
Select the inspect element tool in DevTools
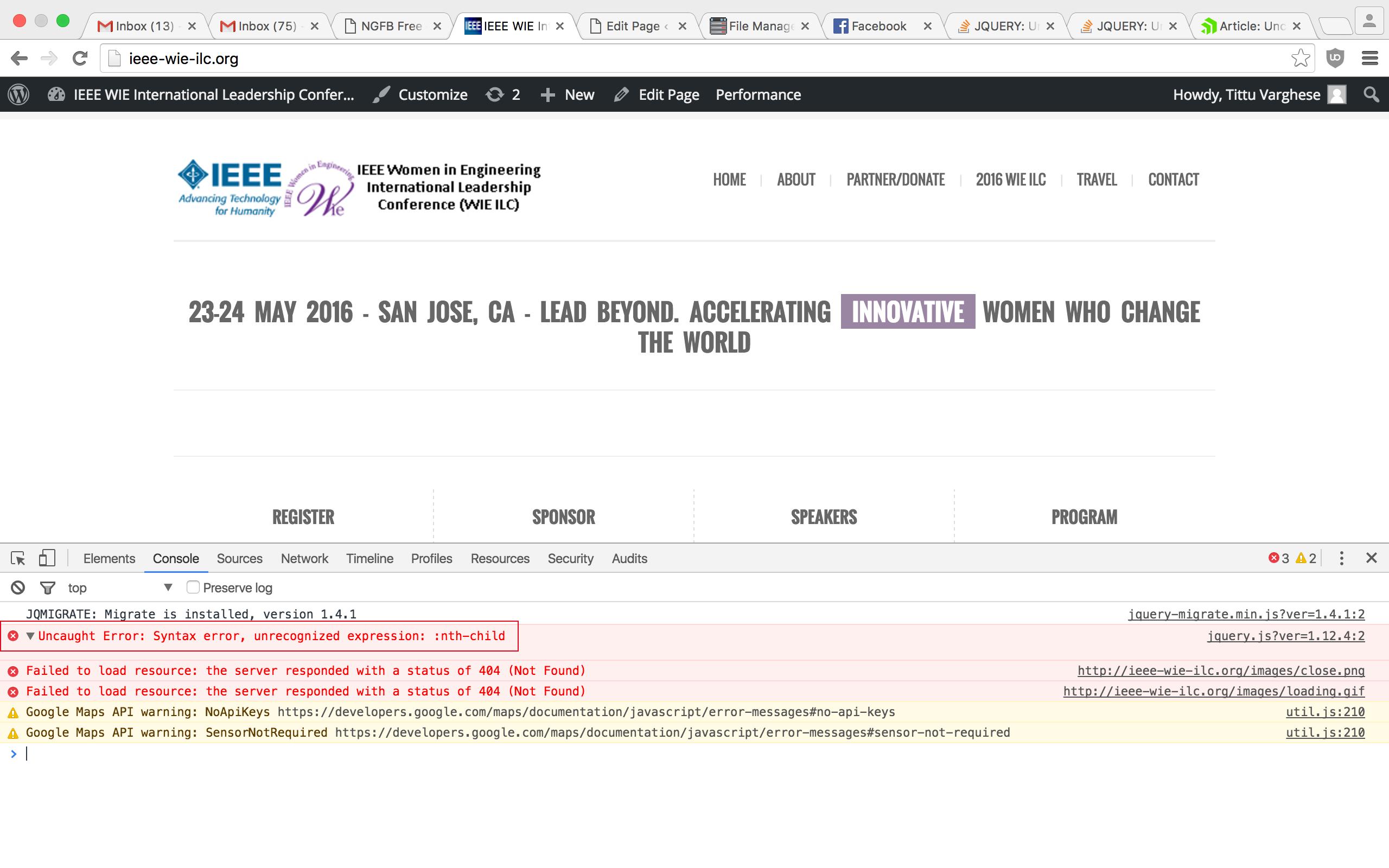[x=19, y=558]
